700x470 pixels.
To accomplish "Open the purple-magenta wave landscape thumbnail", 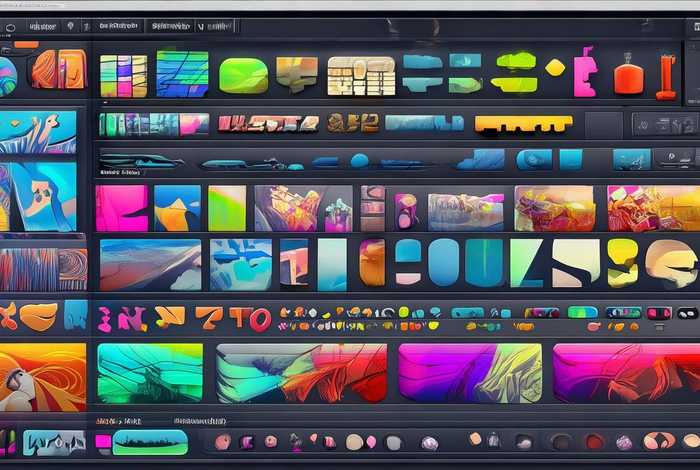I will click(469, 372).
